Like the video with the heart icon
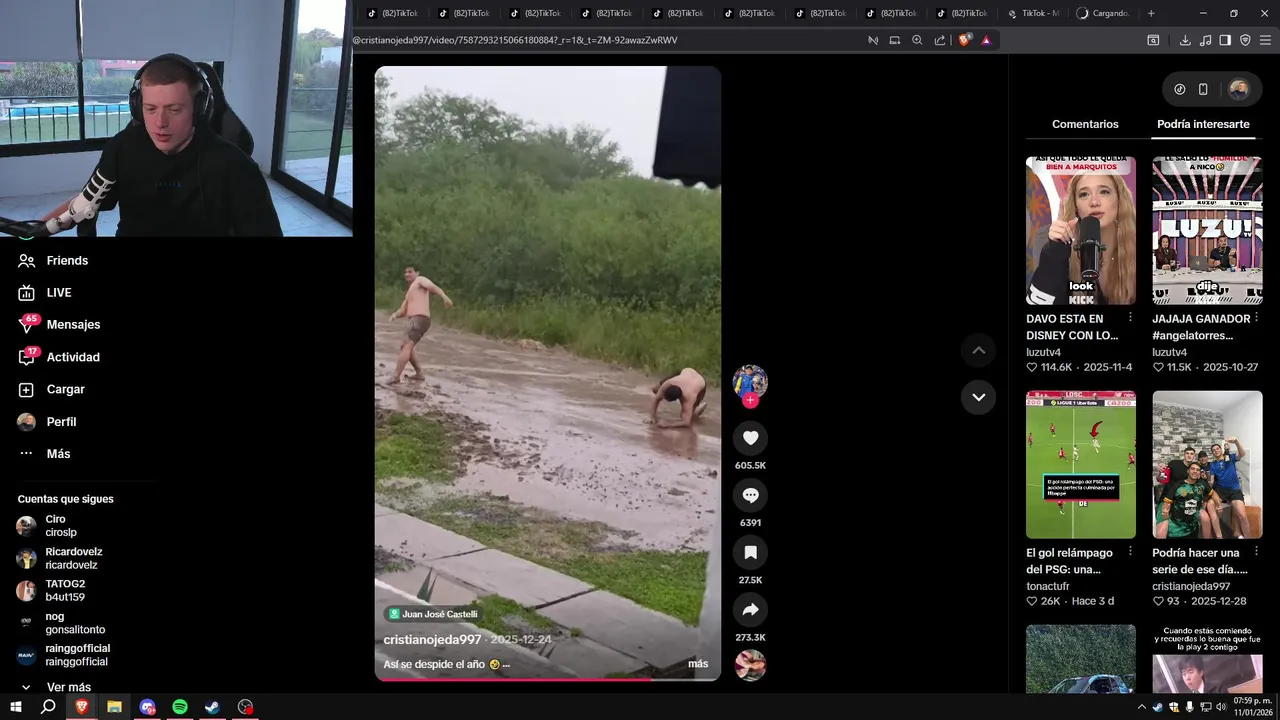Viewport: 1280px width, 720px height. coord(750,438)
